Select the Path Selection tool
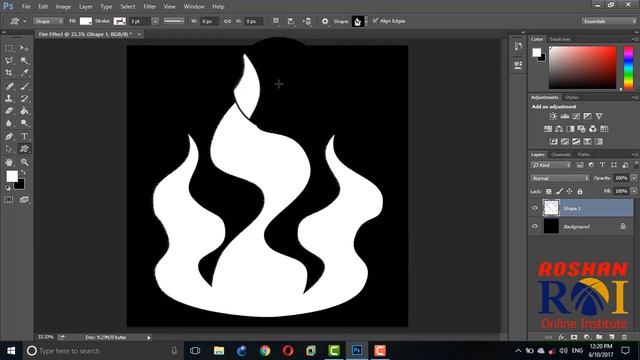This screenshot has width=640, height=360. pyautogui.click(x=9, y=149)
